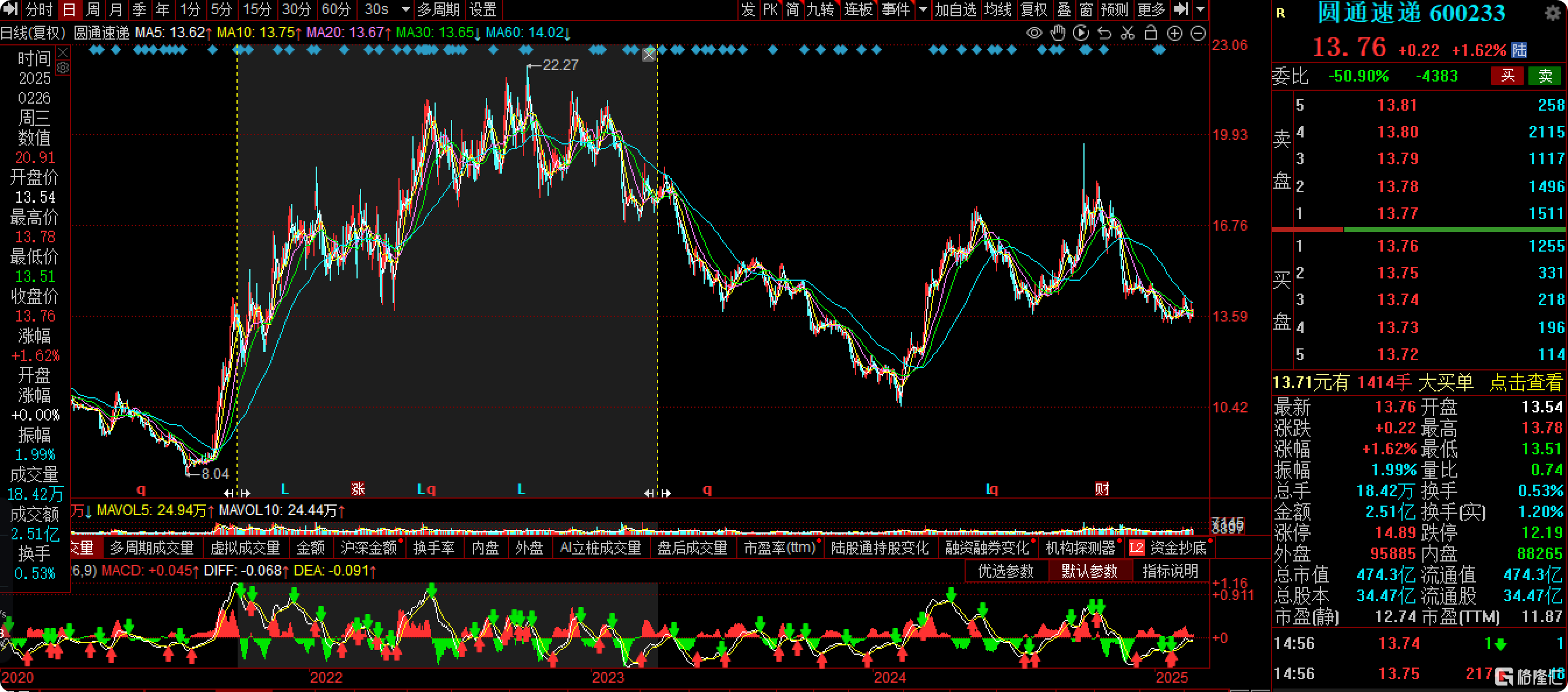Select 机构探测器 indicator tab
The image size is (1568, 692).
coord(1080,548)
